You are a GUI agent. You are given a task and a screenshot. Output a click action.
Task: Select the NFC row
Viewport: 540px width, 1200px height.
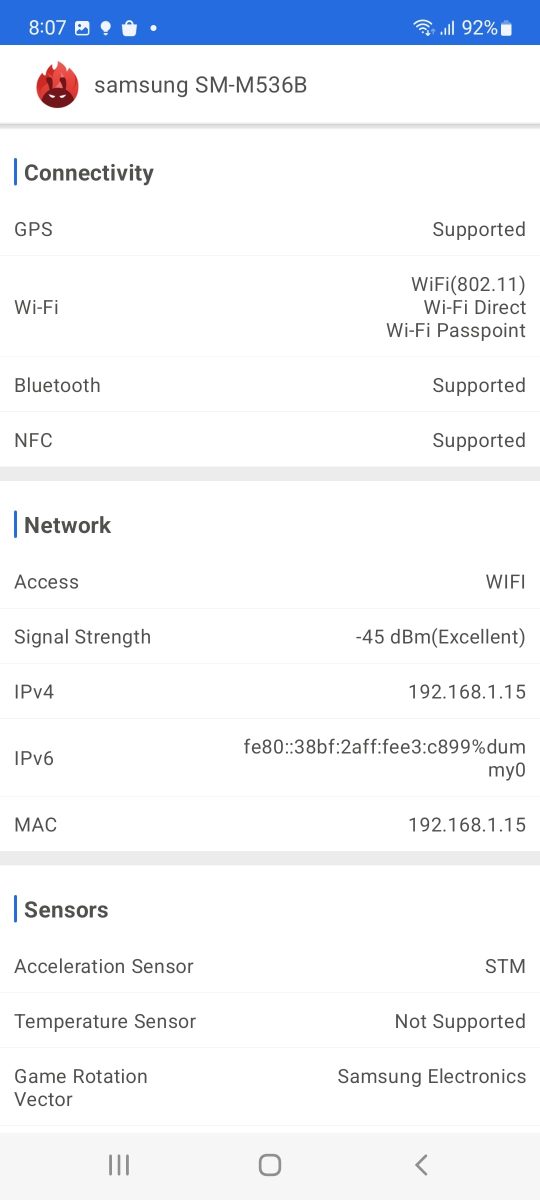tap(270, 440)
